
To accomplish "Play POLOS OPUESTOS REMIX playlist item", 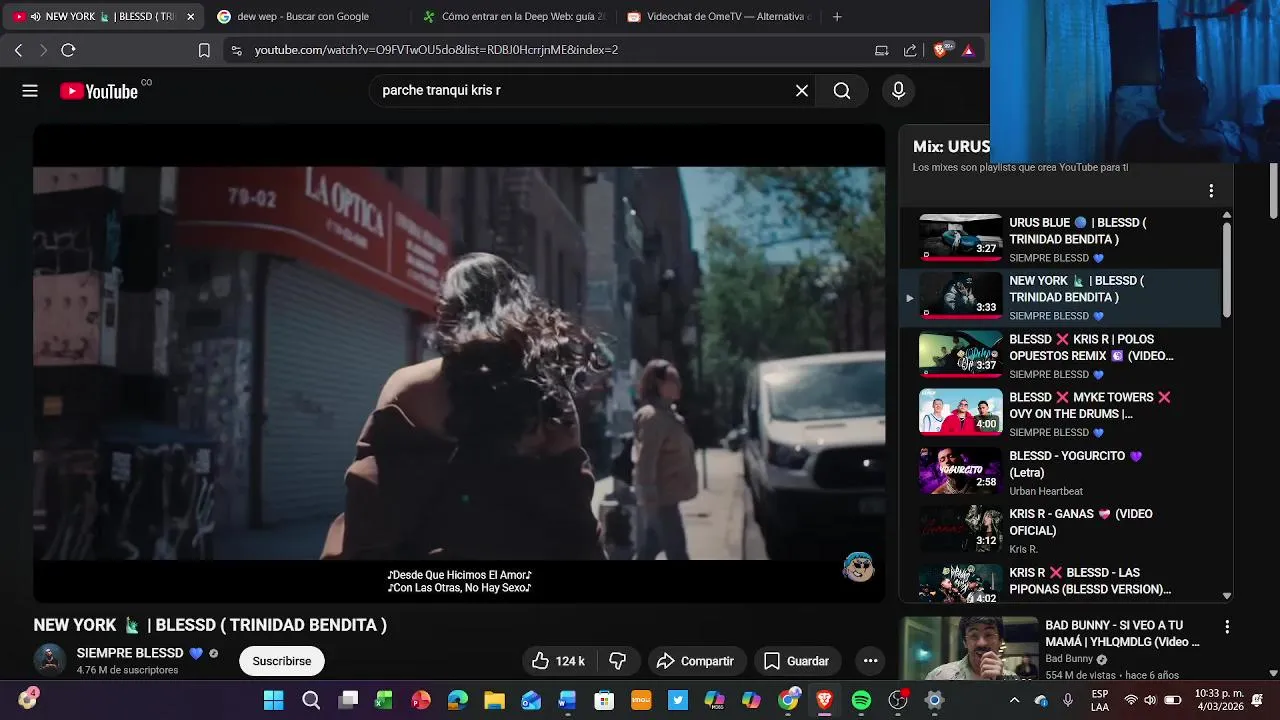I will point(1060,355).
